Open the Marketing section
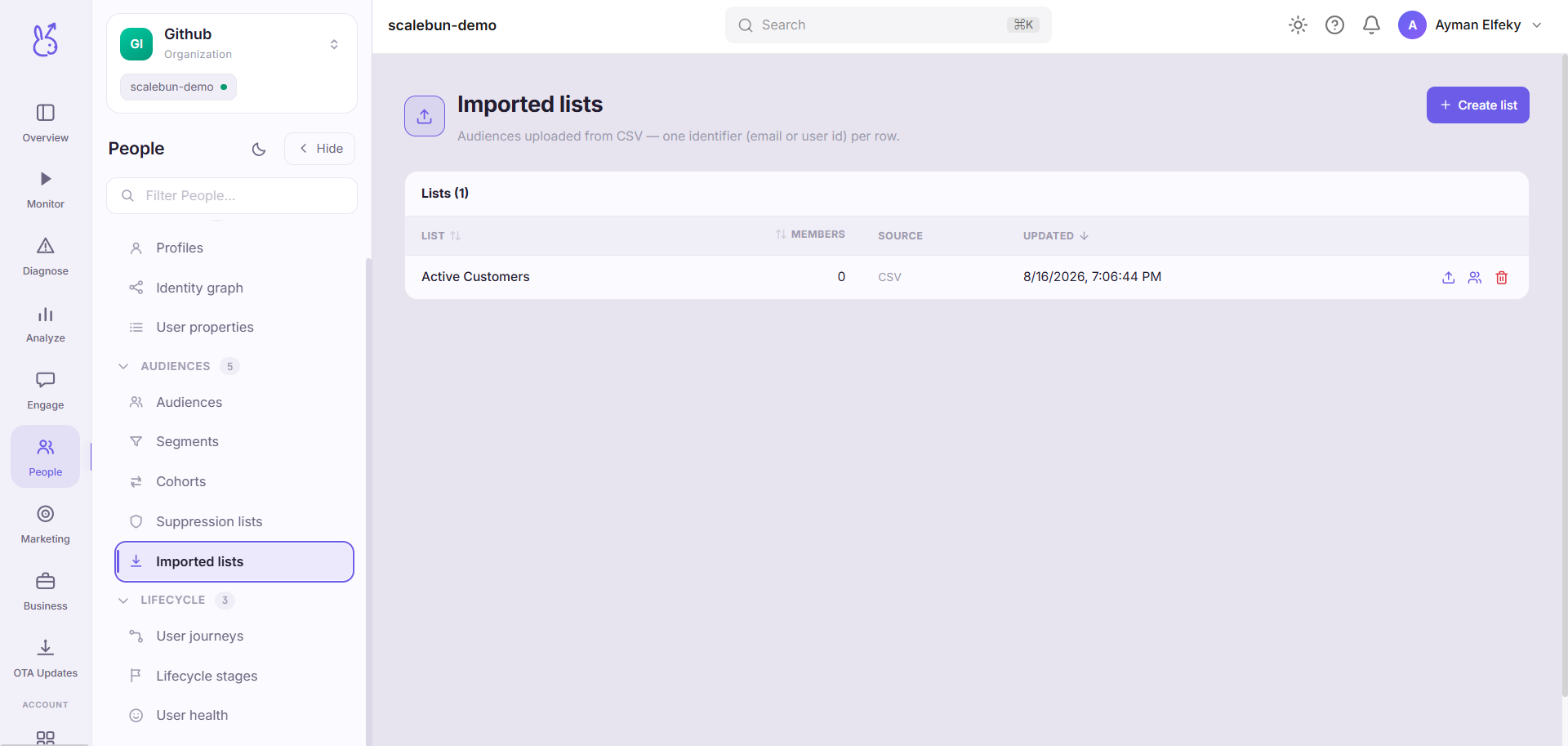 (46, 525)
